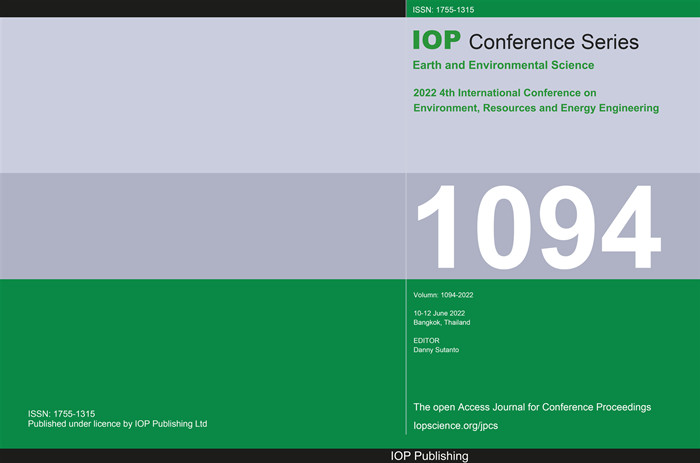
Task: Select '2022 4th International Conference on' line
Action: [x=504, y=93]
